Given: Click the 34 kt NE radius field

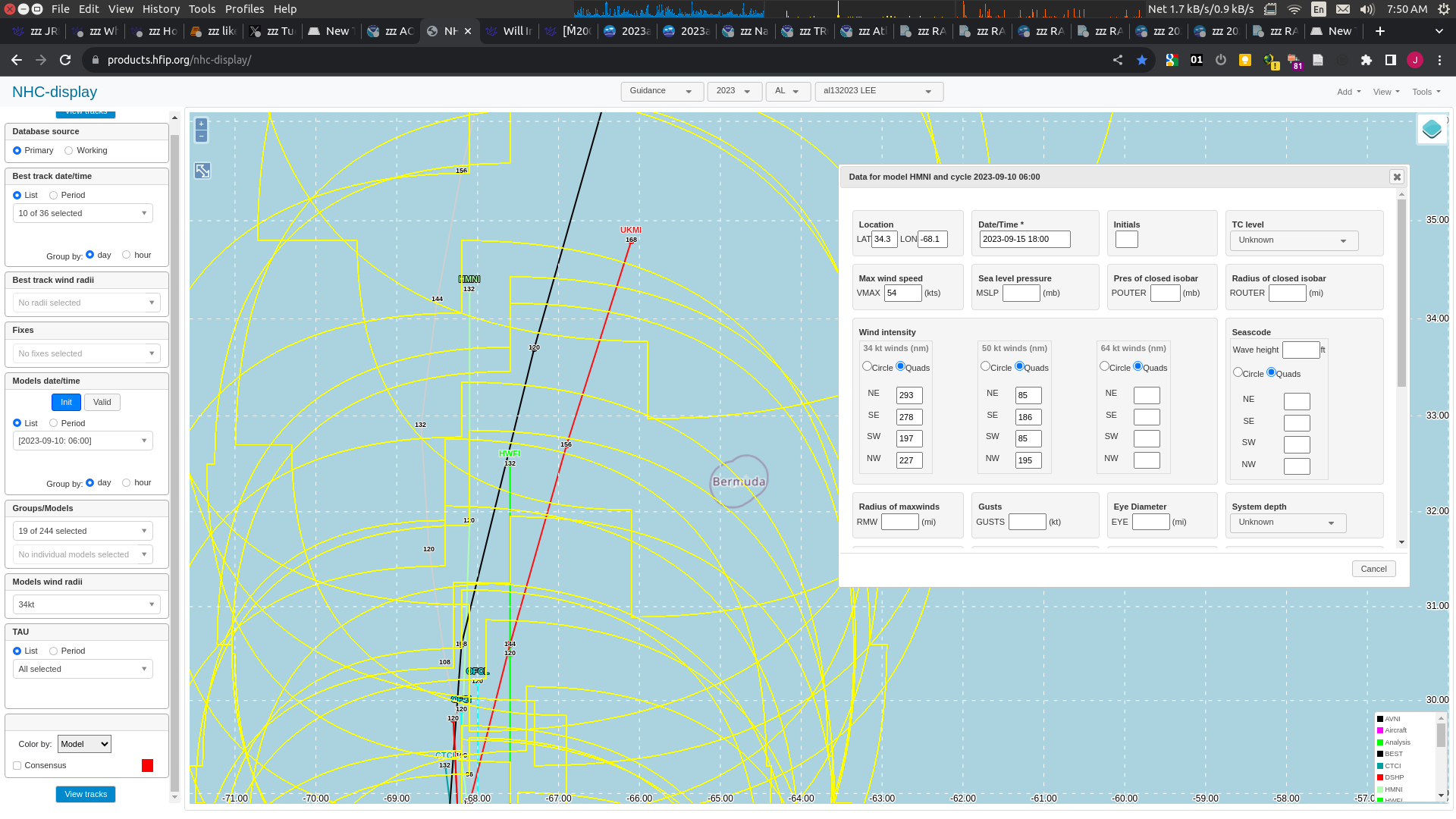Looking at the screenshot, I should coord(909,395).
